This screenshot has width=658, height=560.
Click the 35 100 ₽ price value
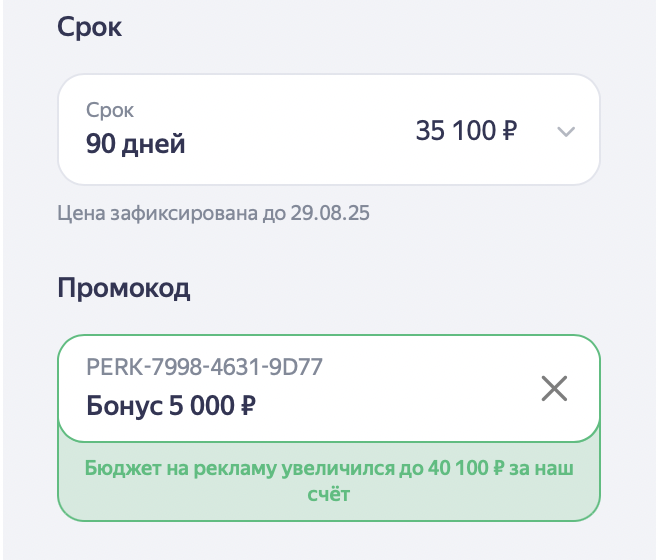tap(466, 130)
